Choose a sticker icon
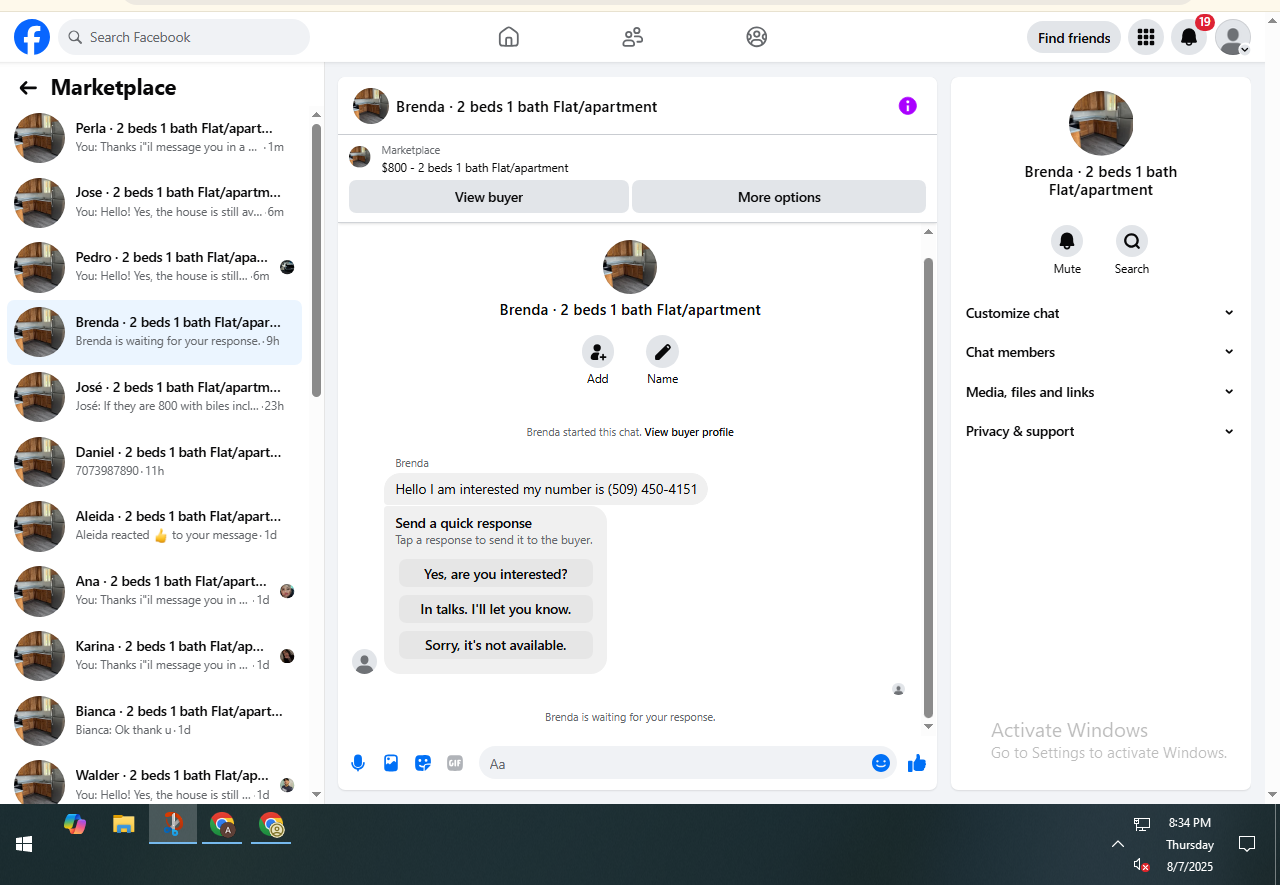This screenshot has height=885, width=1280. 423,763
